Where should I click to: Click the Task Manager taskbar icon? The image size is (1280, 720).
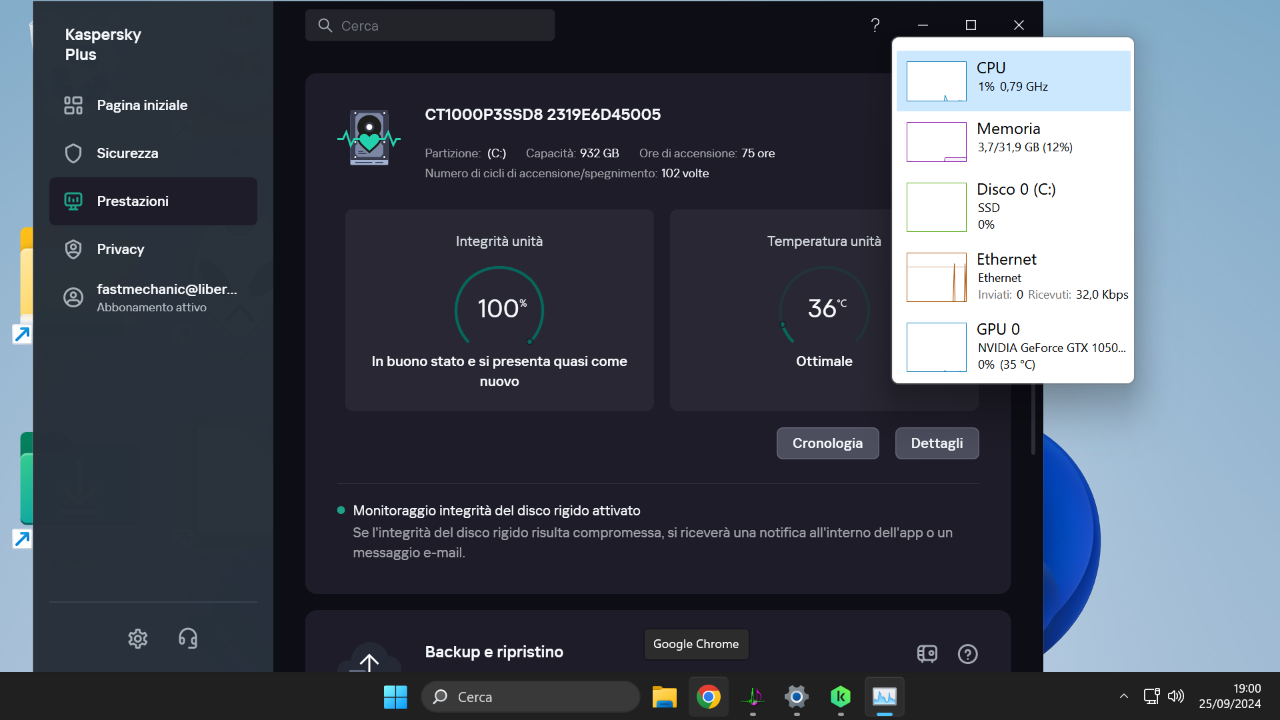[x=884, y=697]
